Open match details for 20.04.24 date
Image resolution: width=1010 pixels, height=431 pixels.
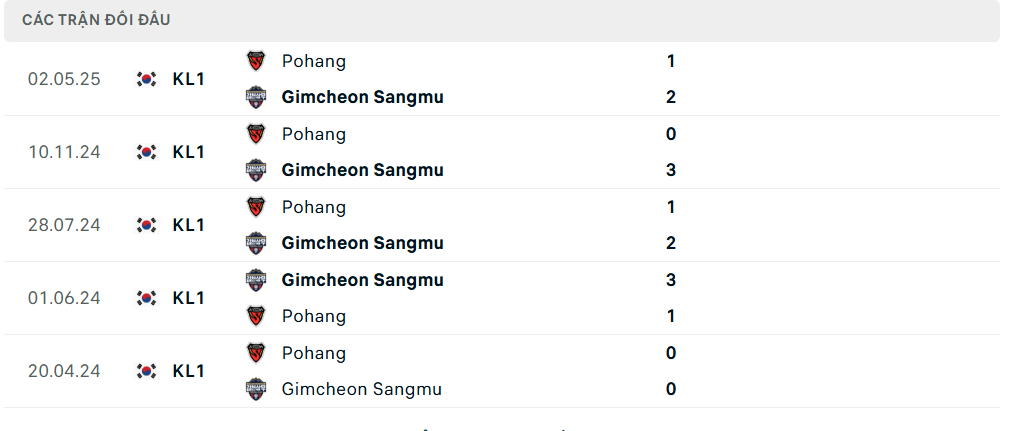click(64, 371)
